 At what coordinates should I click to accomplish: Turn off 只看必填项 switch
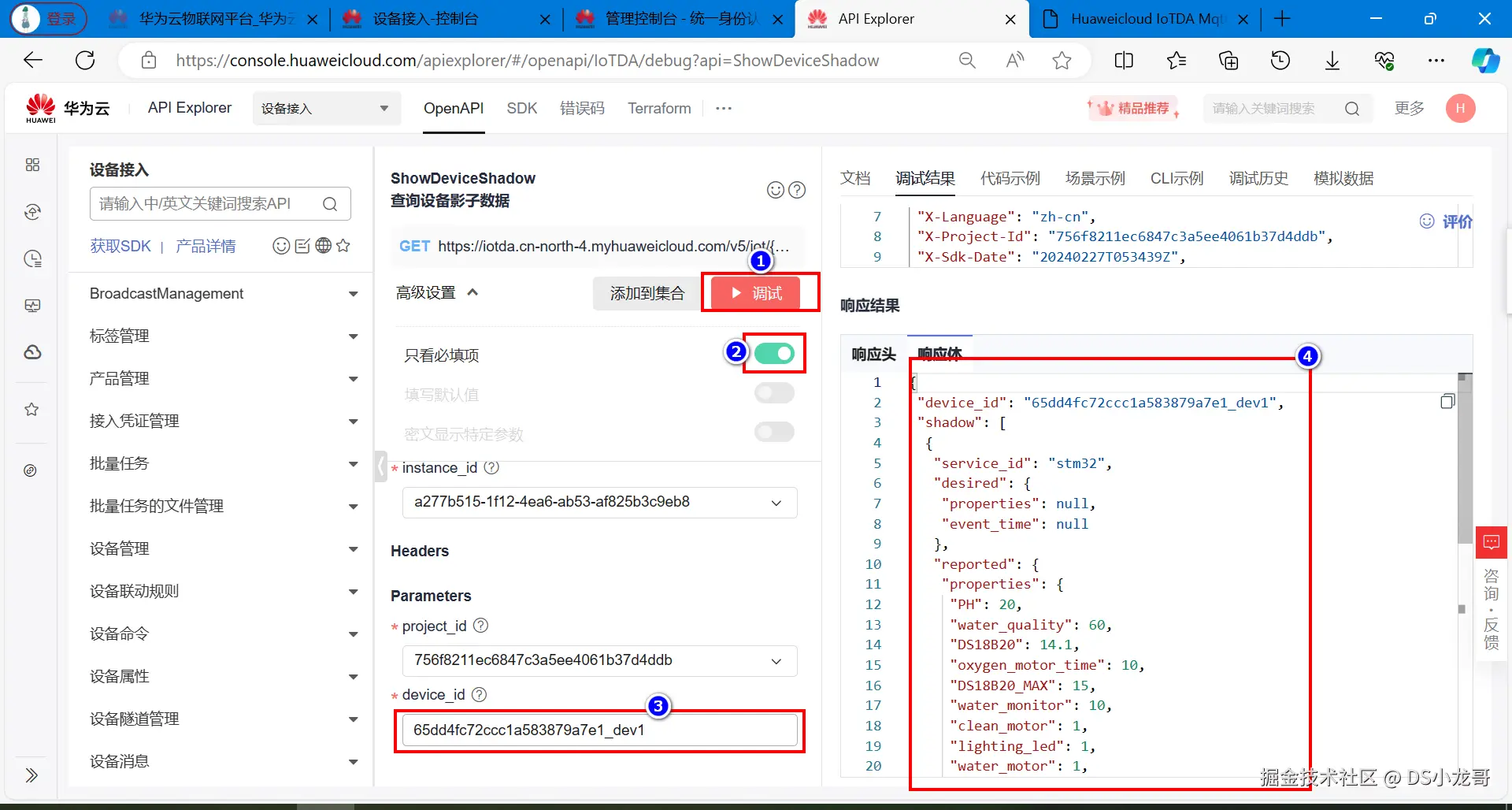coord(774,354)
